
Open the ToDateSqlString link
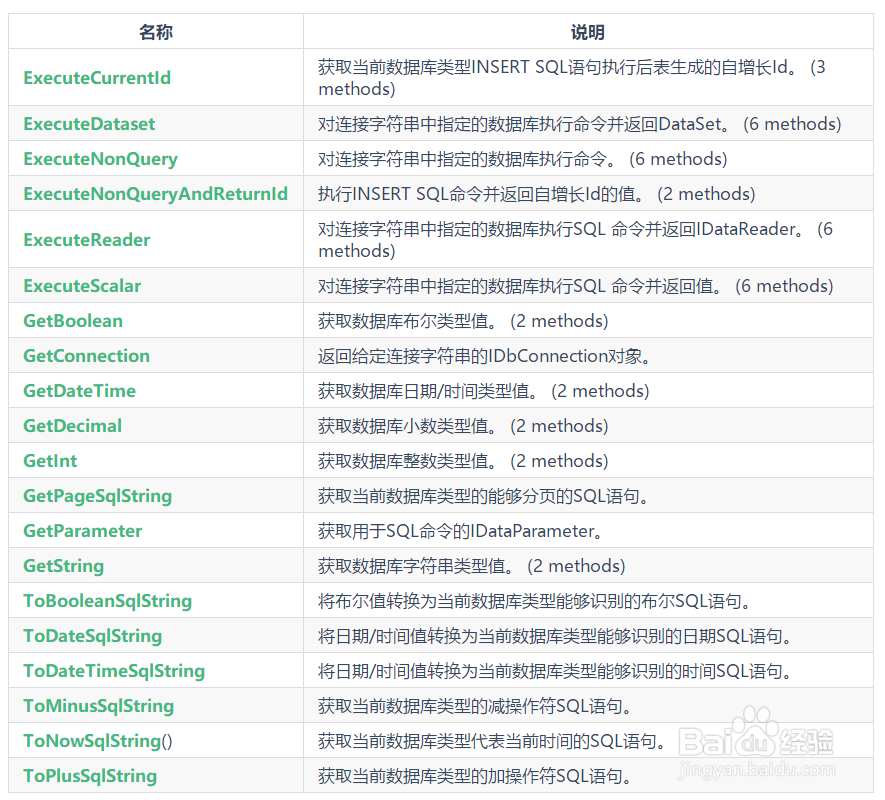pyautogui.click(x=93, y=636)
